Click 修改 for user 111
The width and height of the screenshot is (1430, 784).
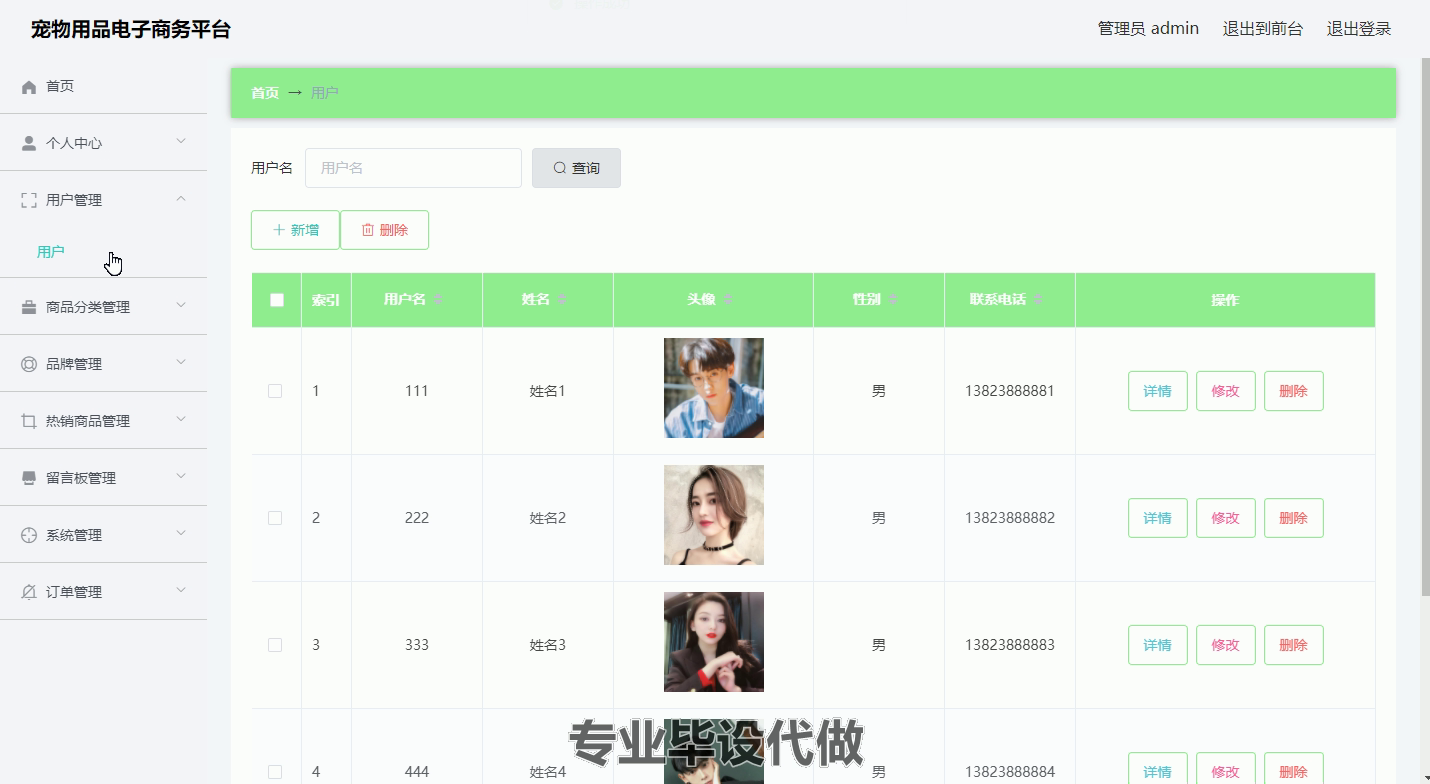(1225, 391)
